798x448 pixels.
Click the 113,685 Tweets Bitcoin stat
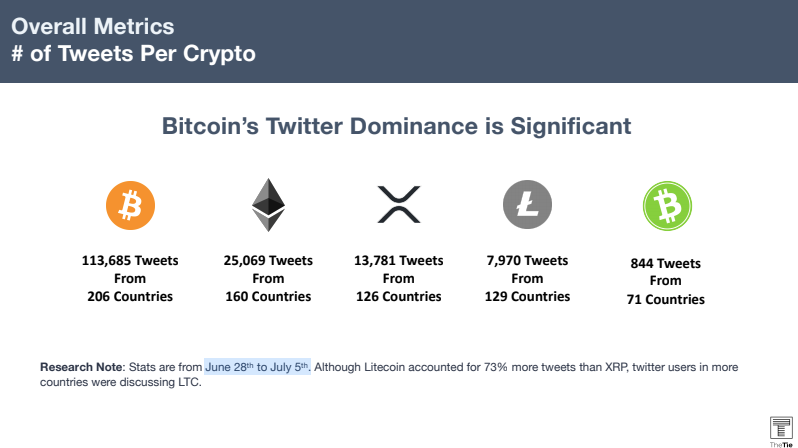click(130, 260)
